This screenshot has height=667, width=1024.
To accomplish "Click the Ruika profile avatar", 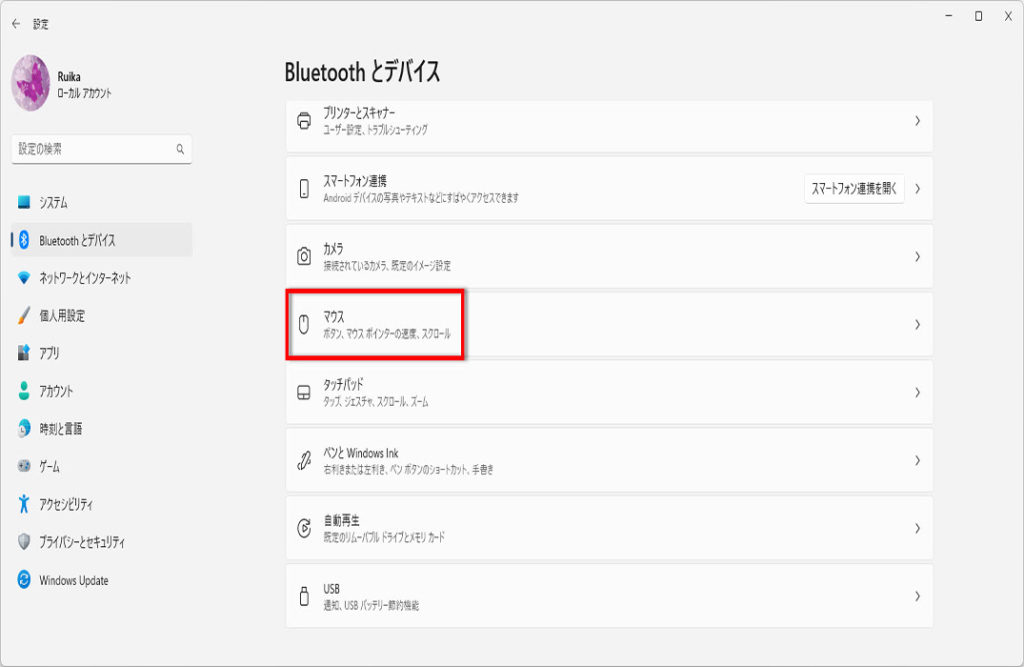I will 31,82.
